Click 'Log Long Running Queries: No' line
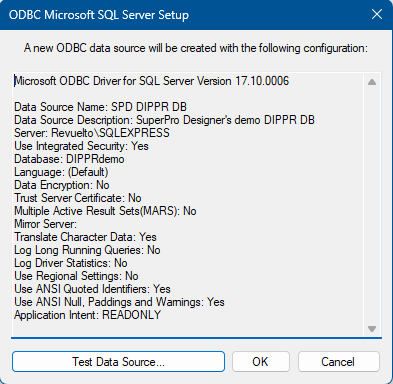The width and height of the screenshot is (393, 384). click(x=87, y=250)
